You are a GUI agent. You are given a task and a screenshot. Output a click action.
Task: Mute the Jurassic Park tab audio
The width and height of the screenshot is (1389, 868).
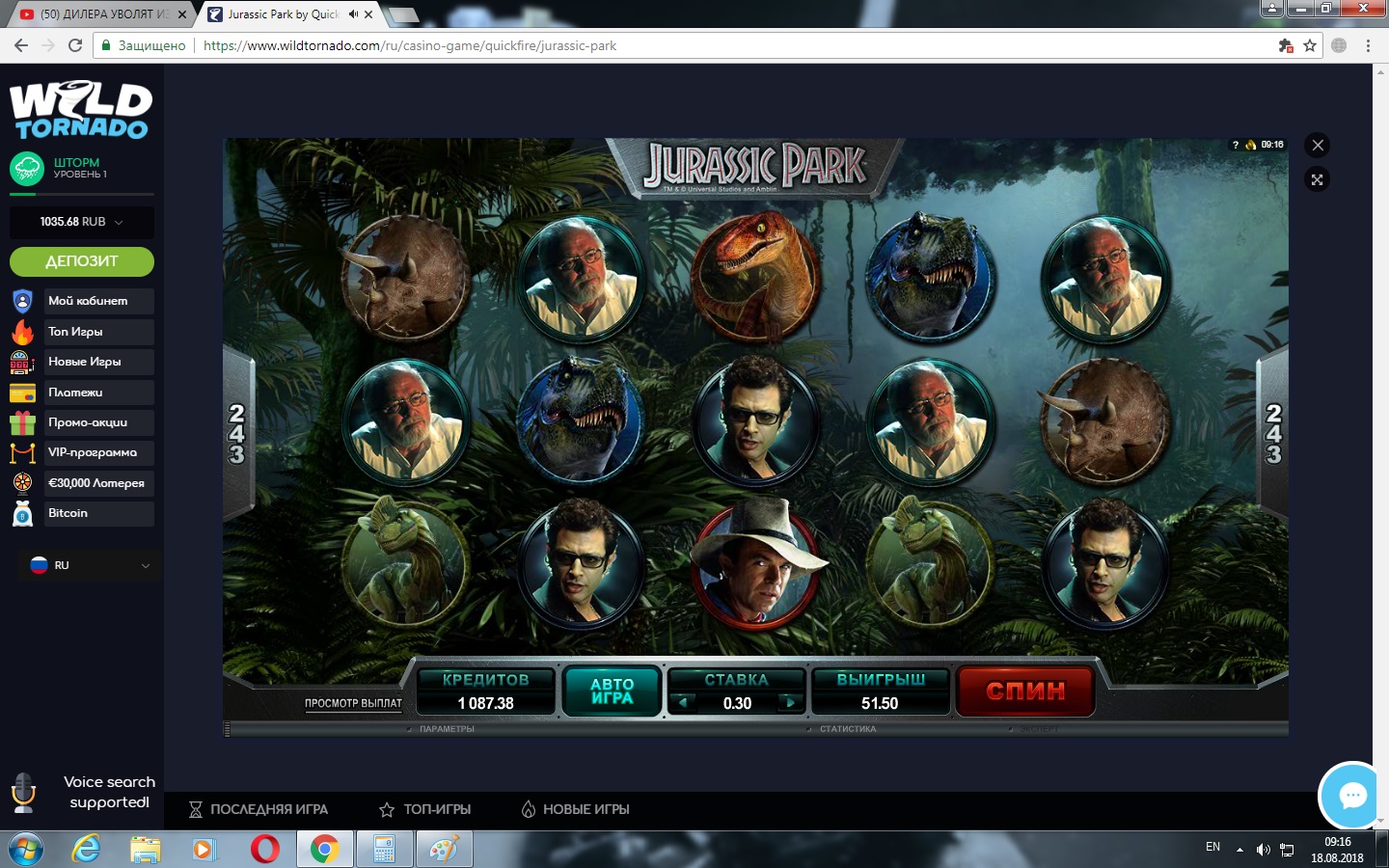353,14
